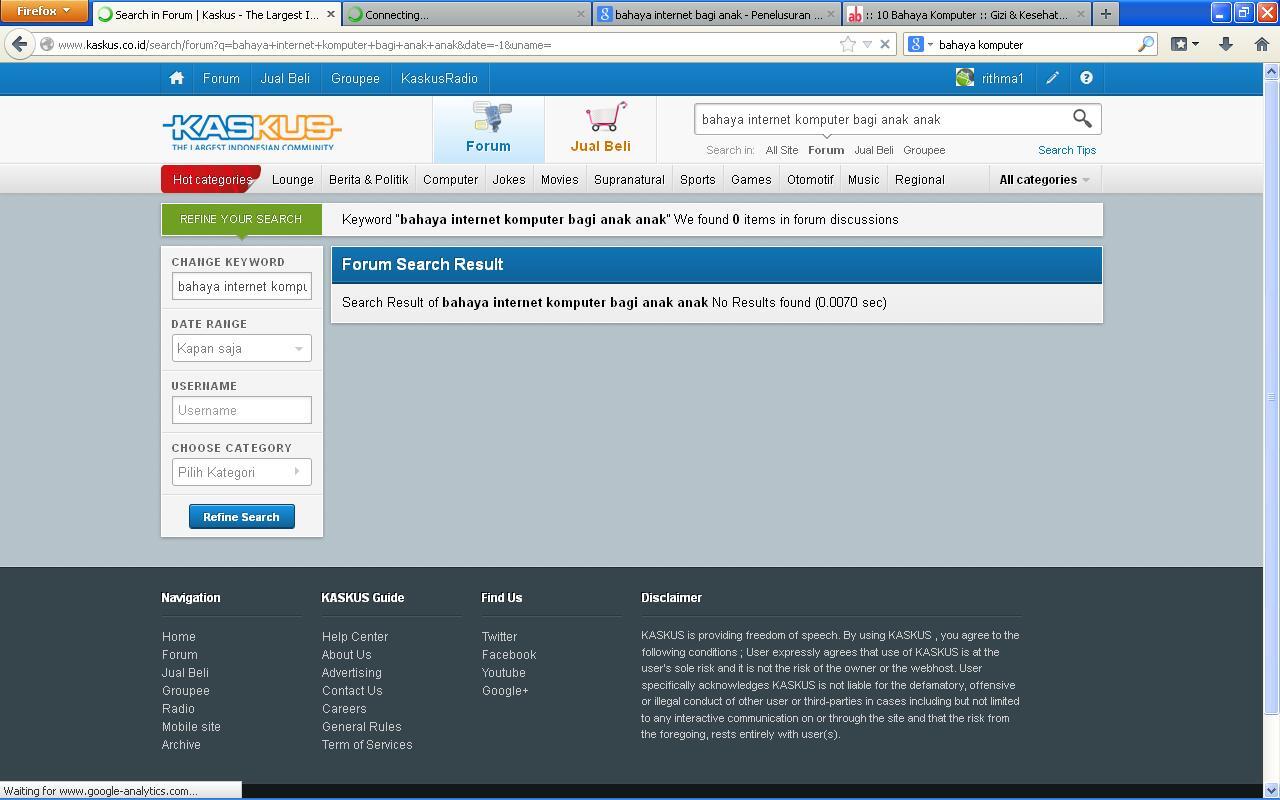The image size is (1280, 800).
Task: Open the Supranatural category
Action: click(629, 180)
